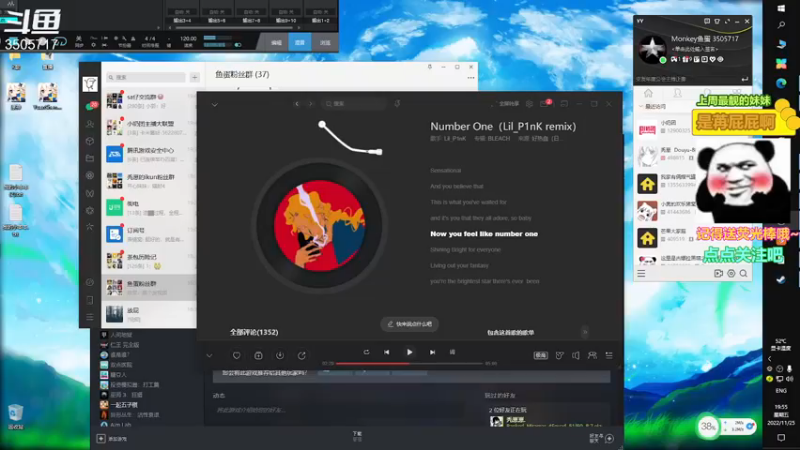Open the video icon at YY window bottom
Viewport: 800px width, 450px height.
[718, 274]
